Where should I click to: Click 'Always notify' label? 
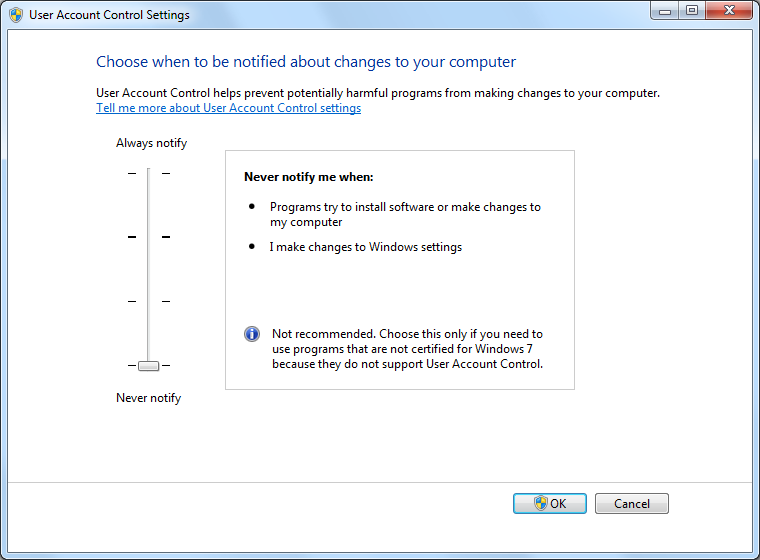pyautogui.click(x=151, y=143)
